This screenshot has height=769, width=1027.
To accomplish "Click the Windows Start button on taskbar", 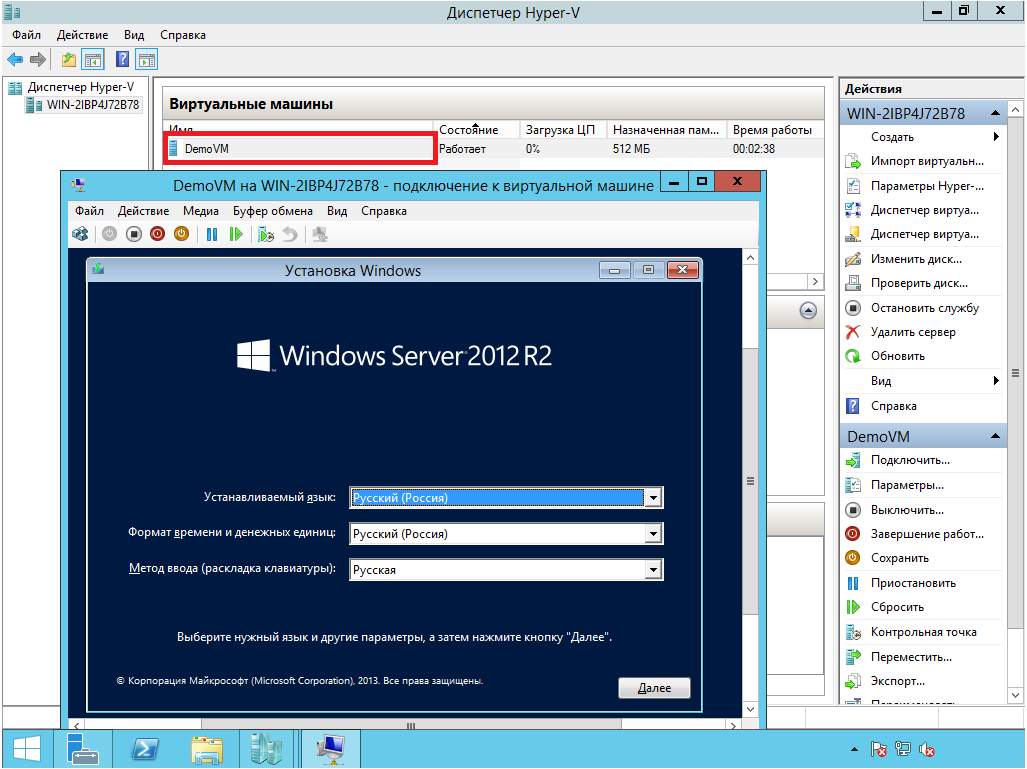I will pyautogui.click(x=27, y=749).
